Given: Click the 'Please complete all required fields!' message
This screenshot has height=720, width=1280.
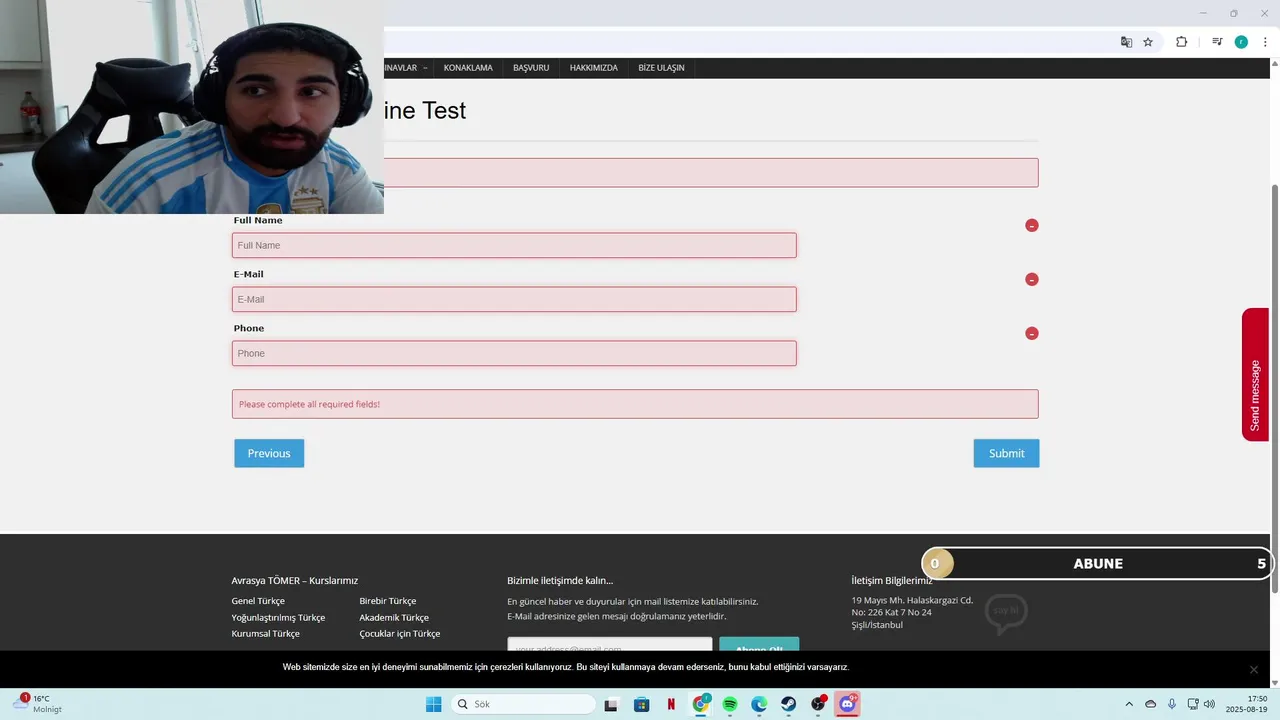Looking at the screenshot, I should point(309,404).
